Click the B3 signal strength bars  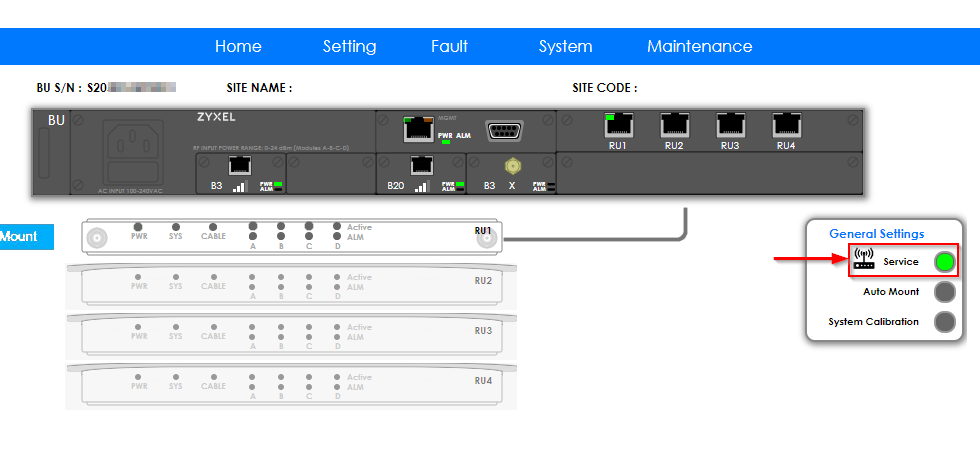(x=240, y=186)
